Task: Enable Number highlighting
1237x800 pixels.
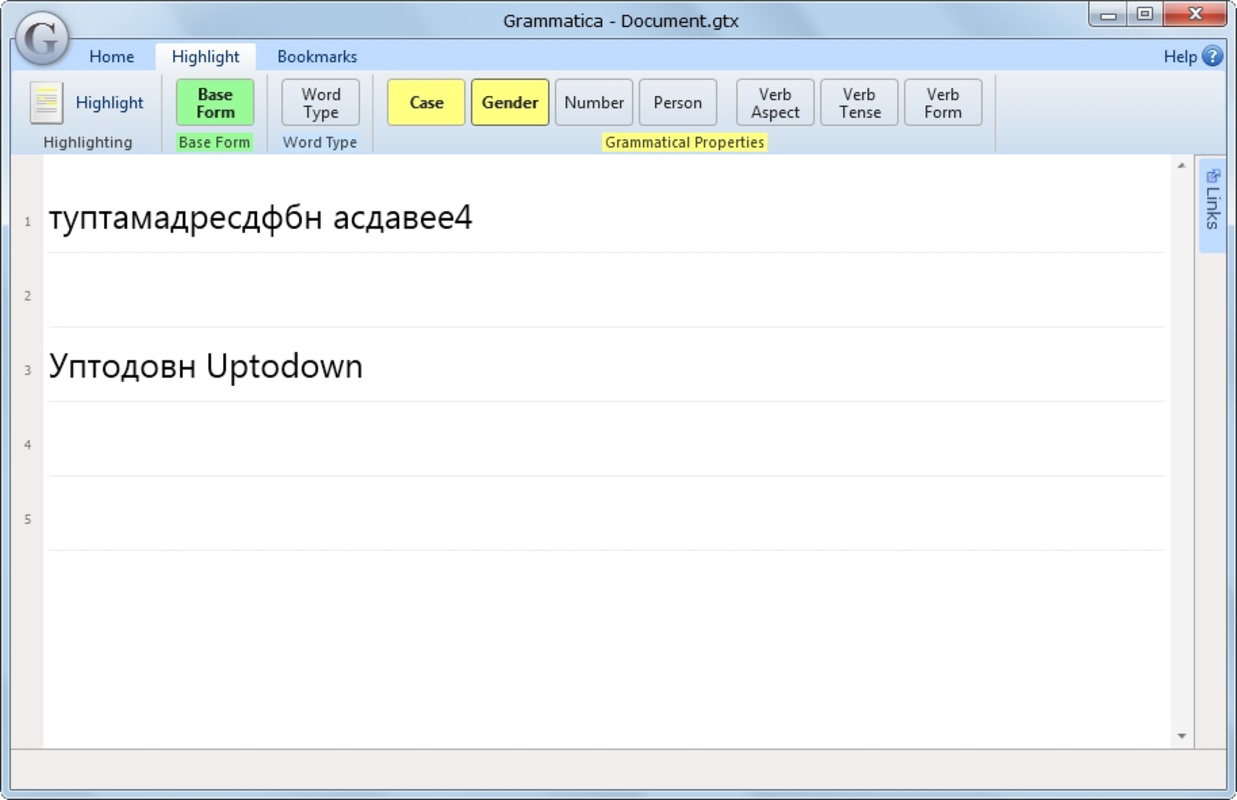Action: tap(594, 102)
